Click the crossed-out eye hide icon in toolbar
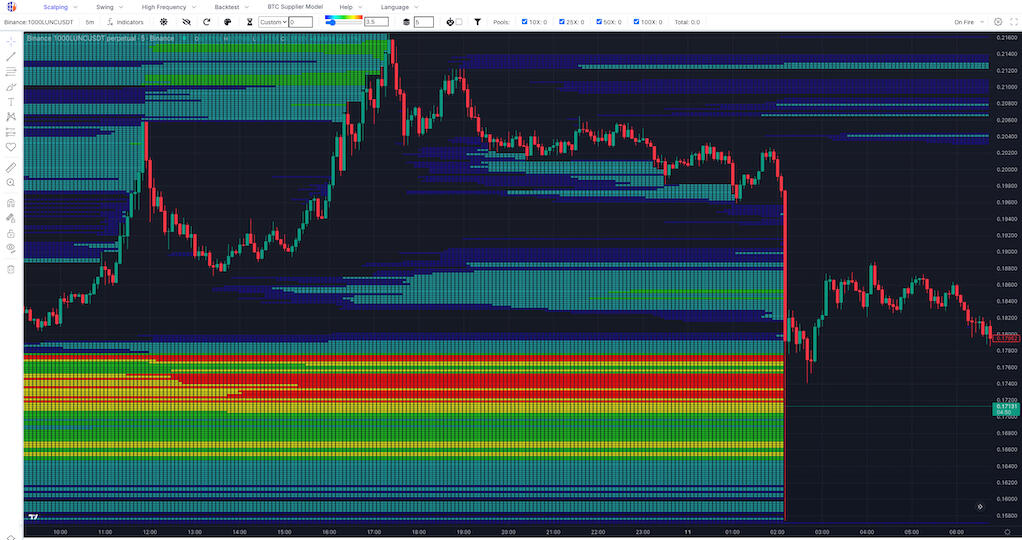This screenshot has height=540, width=1022. 186,22
